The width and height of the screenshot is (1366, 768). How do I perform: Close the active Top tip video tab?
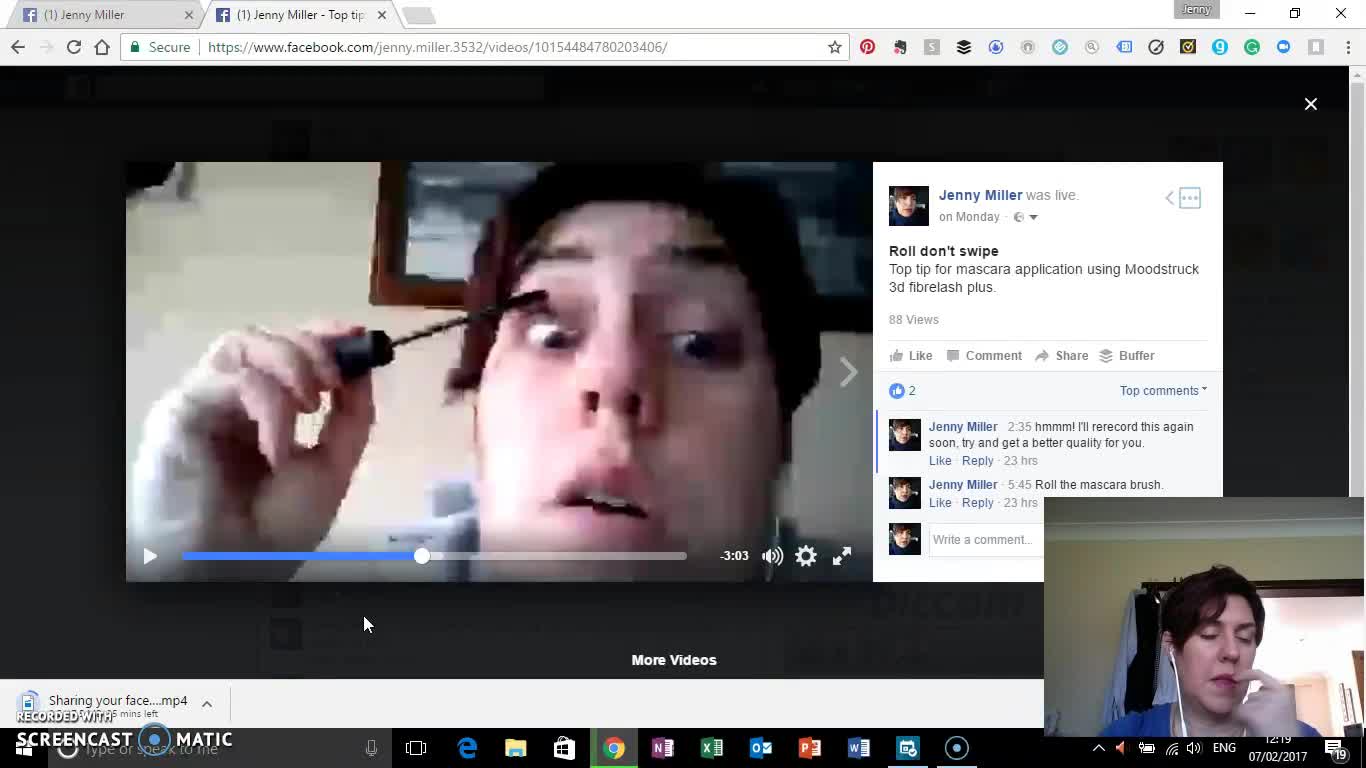(381, 15)
